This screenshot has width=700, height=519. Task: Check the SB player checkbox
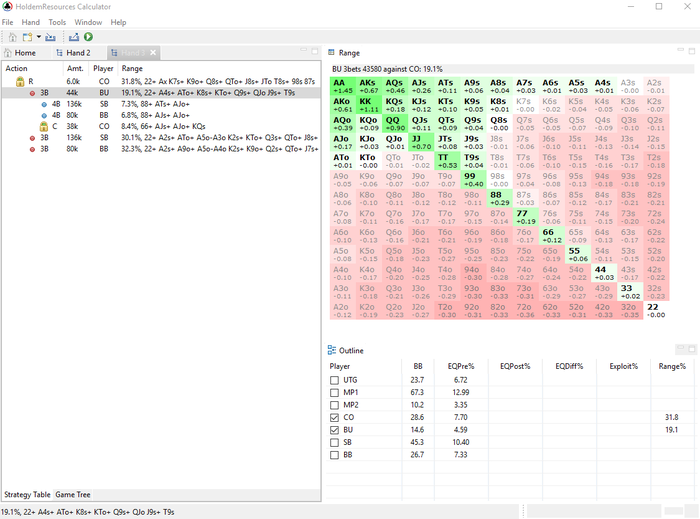(x=334, y=443)
